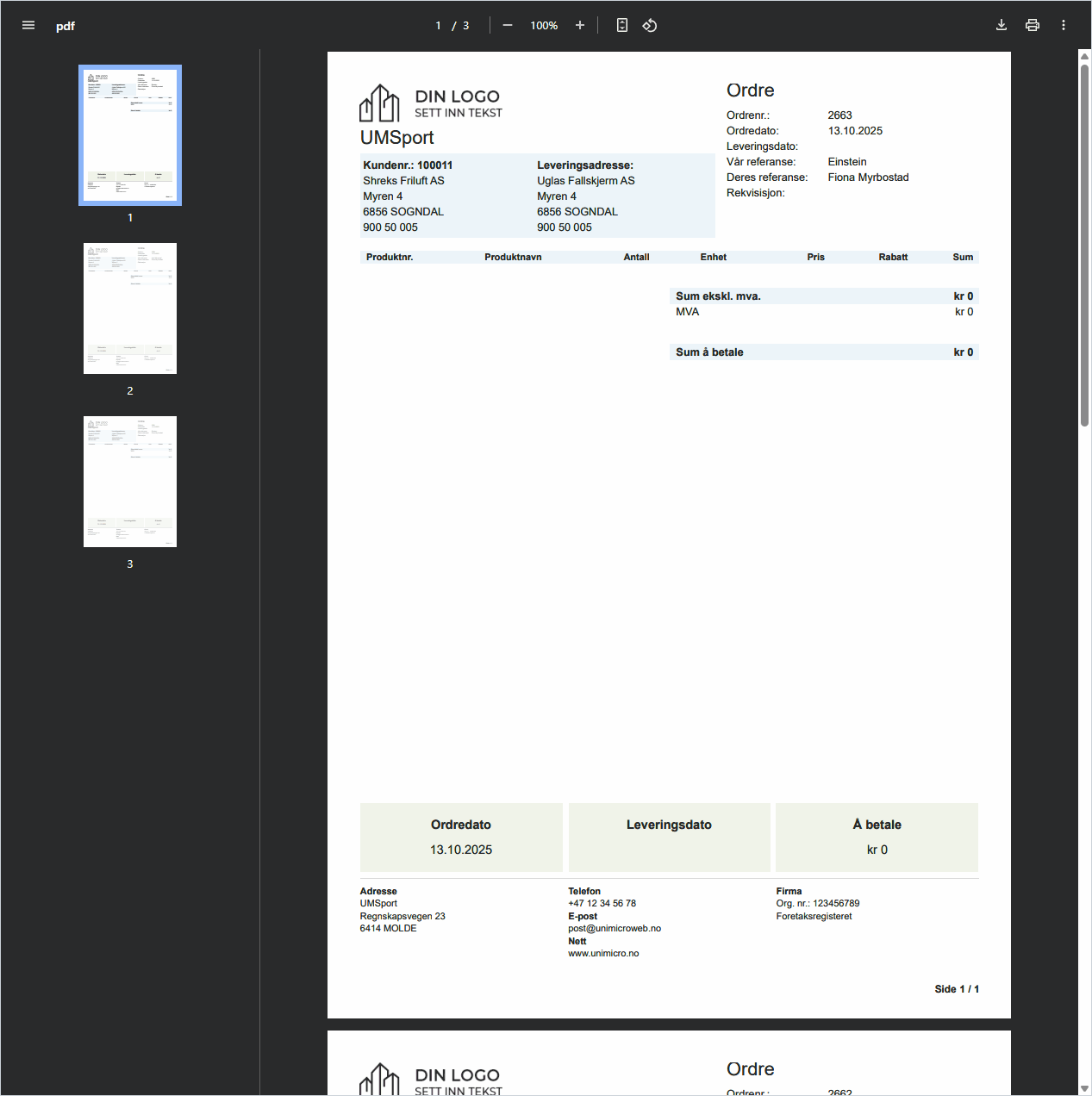Jump to page 3 thumbnail
Viewport: 1092px width, 1096px height.
click(130, 482)
